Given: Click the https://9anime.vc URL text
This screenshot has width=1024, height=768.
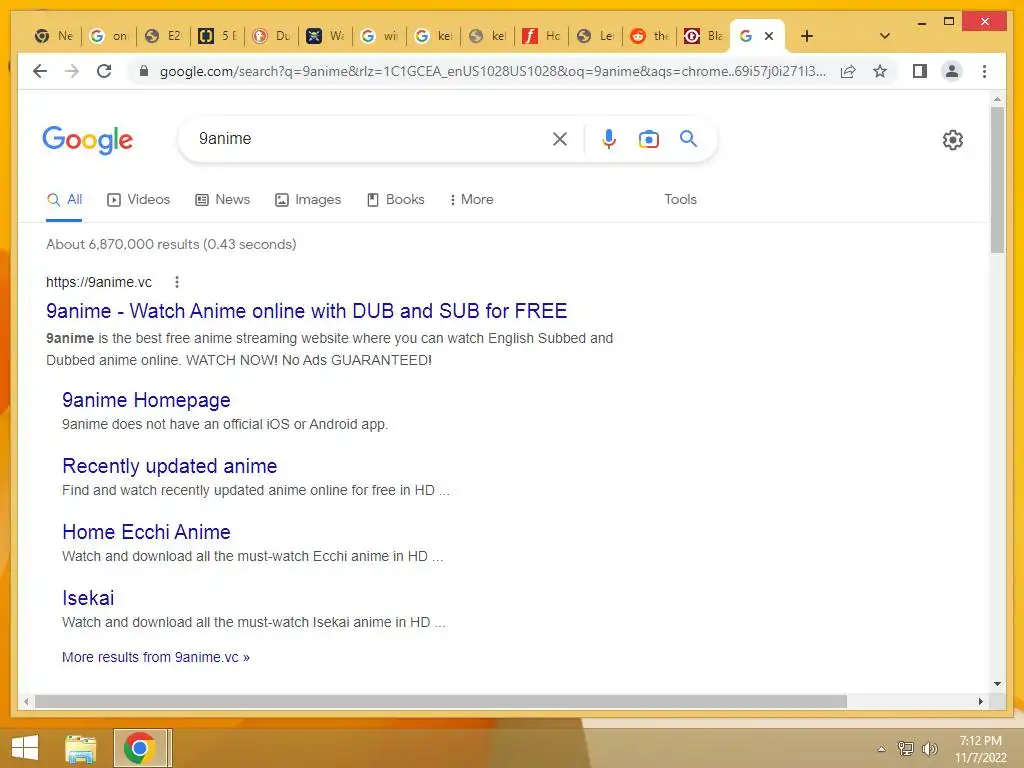Looking at the screenshot, I should (99, 282).
